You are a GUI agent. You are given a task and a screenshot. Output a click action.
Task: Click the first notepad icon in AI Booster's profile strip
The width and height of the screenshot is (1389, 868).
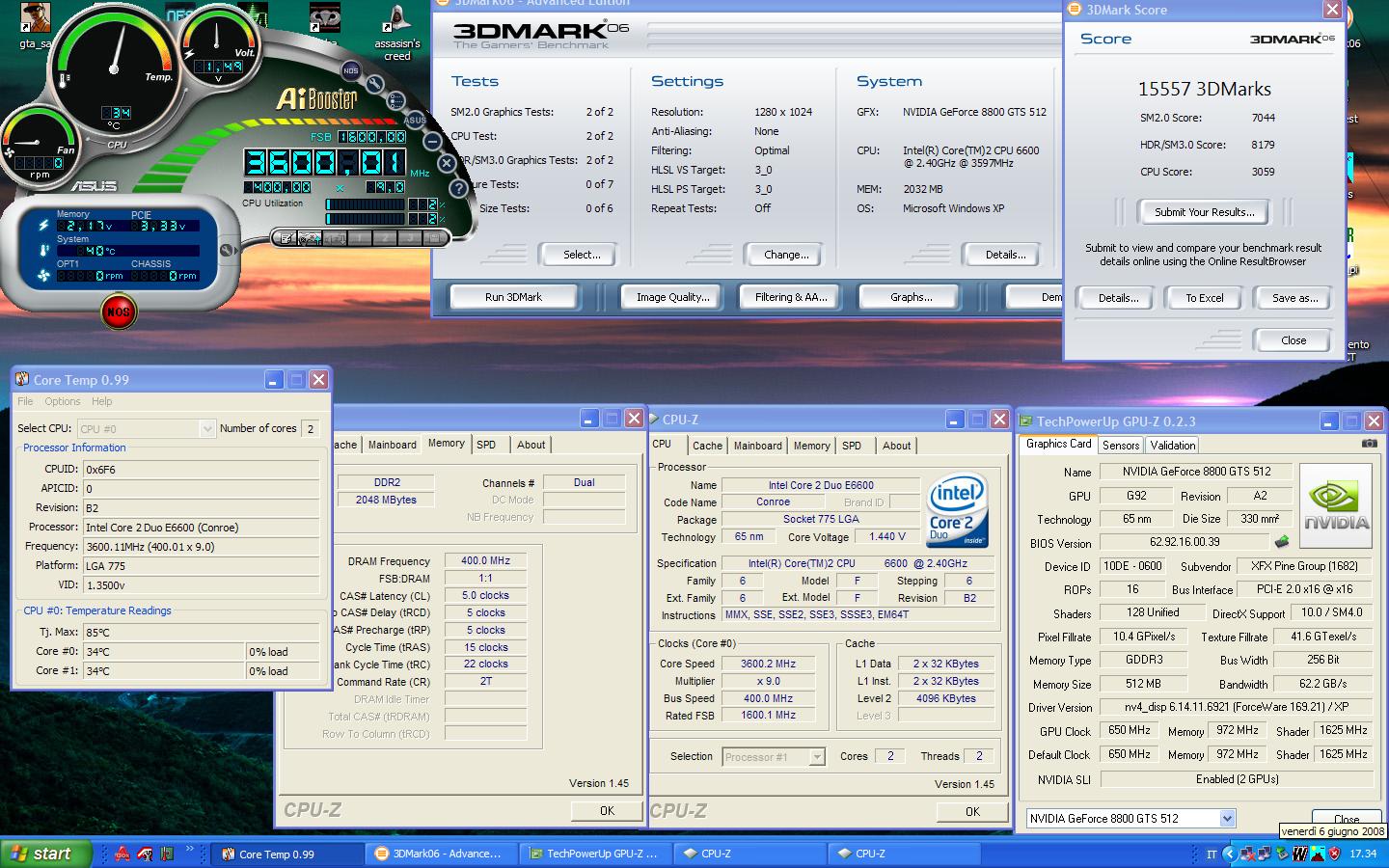(285, 238)
